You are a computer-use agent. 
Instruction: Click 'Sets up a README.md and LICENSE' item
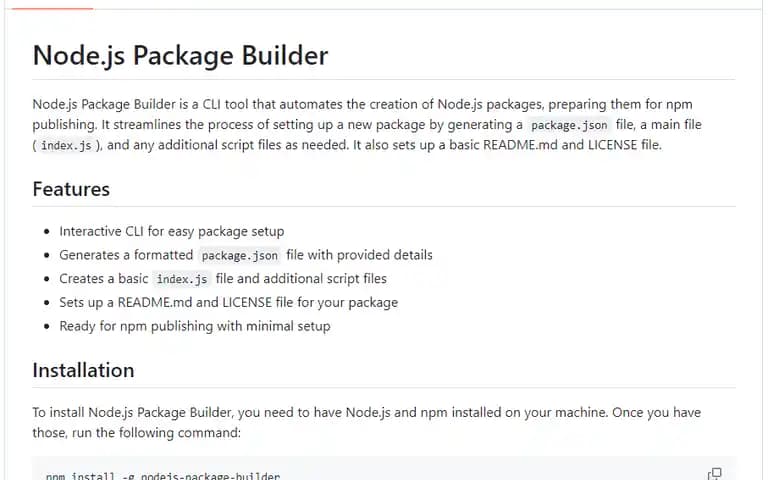[x=228, y=303]
